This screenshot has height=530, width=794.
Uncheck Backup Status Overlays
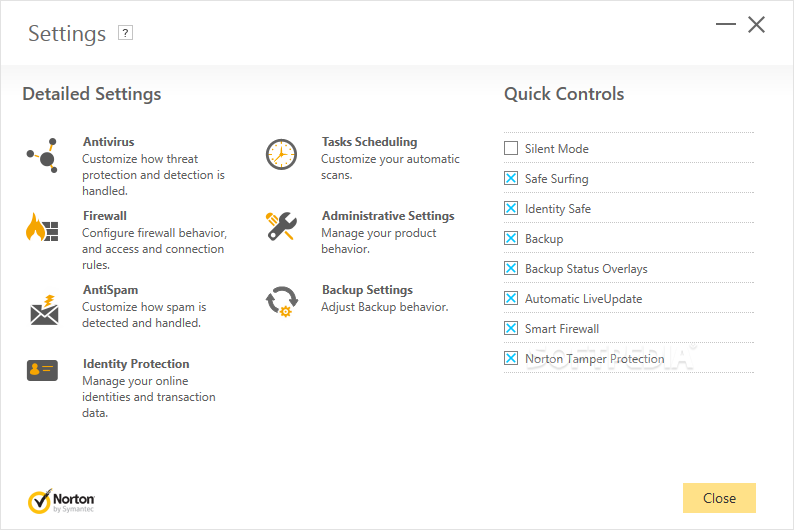(x=511, y=269)
